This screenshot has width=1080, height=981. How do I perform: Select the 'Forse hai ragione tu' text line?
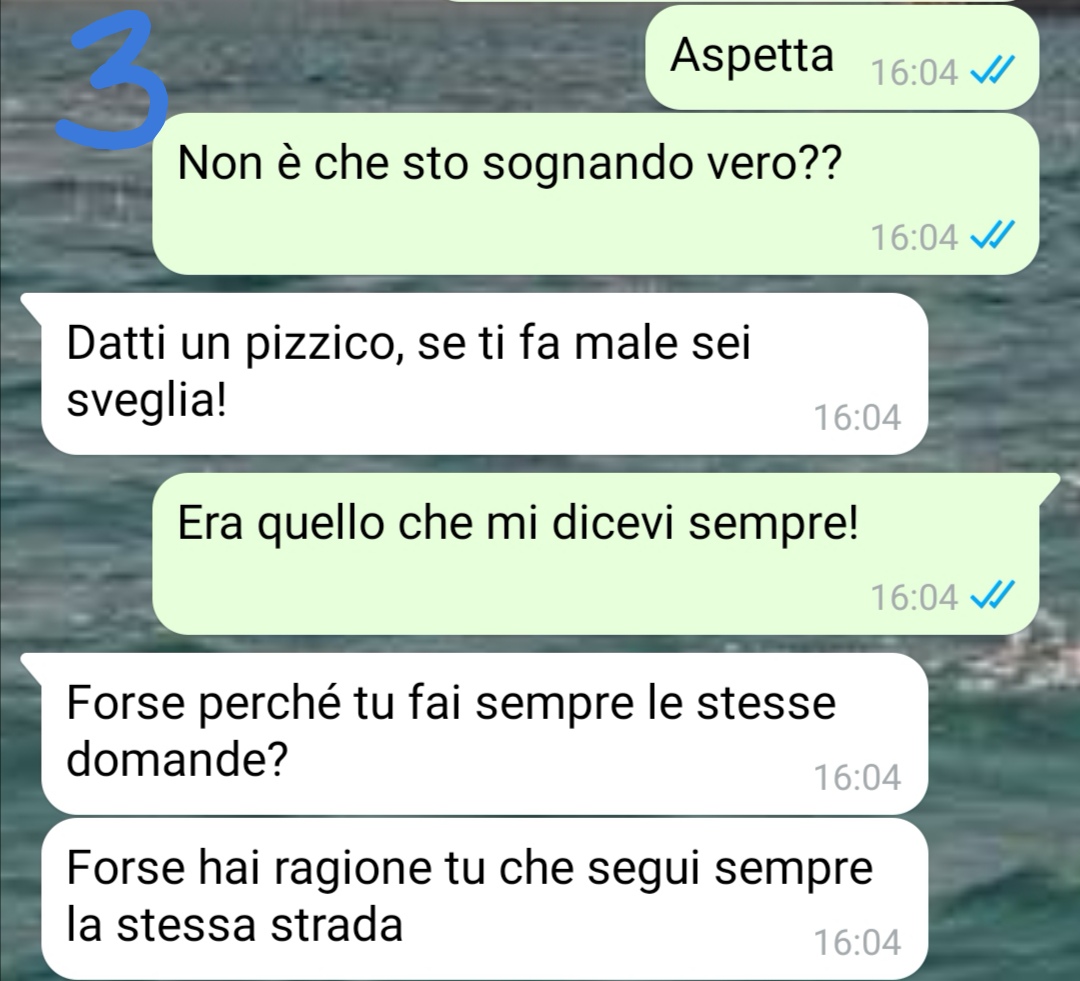470,868
